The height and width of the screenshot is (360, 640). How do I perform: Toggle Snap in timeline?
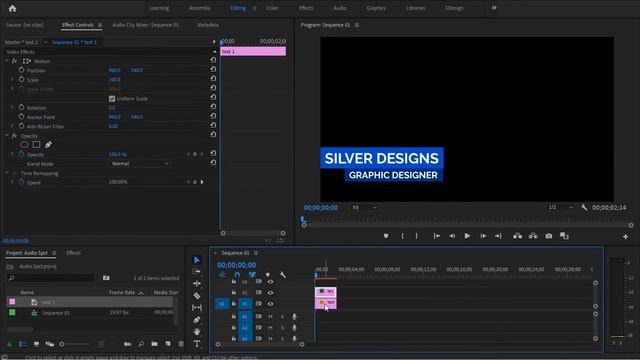click(237, 275)
